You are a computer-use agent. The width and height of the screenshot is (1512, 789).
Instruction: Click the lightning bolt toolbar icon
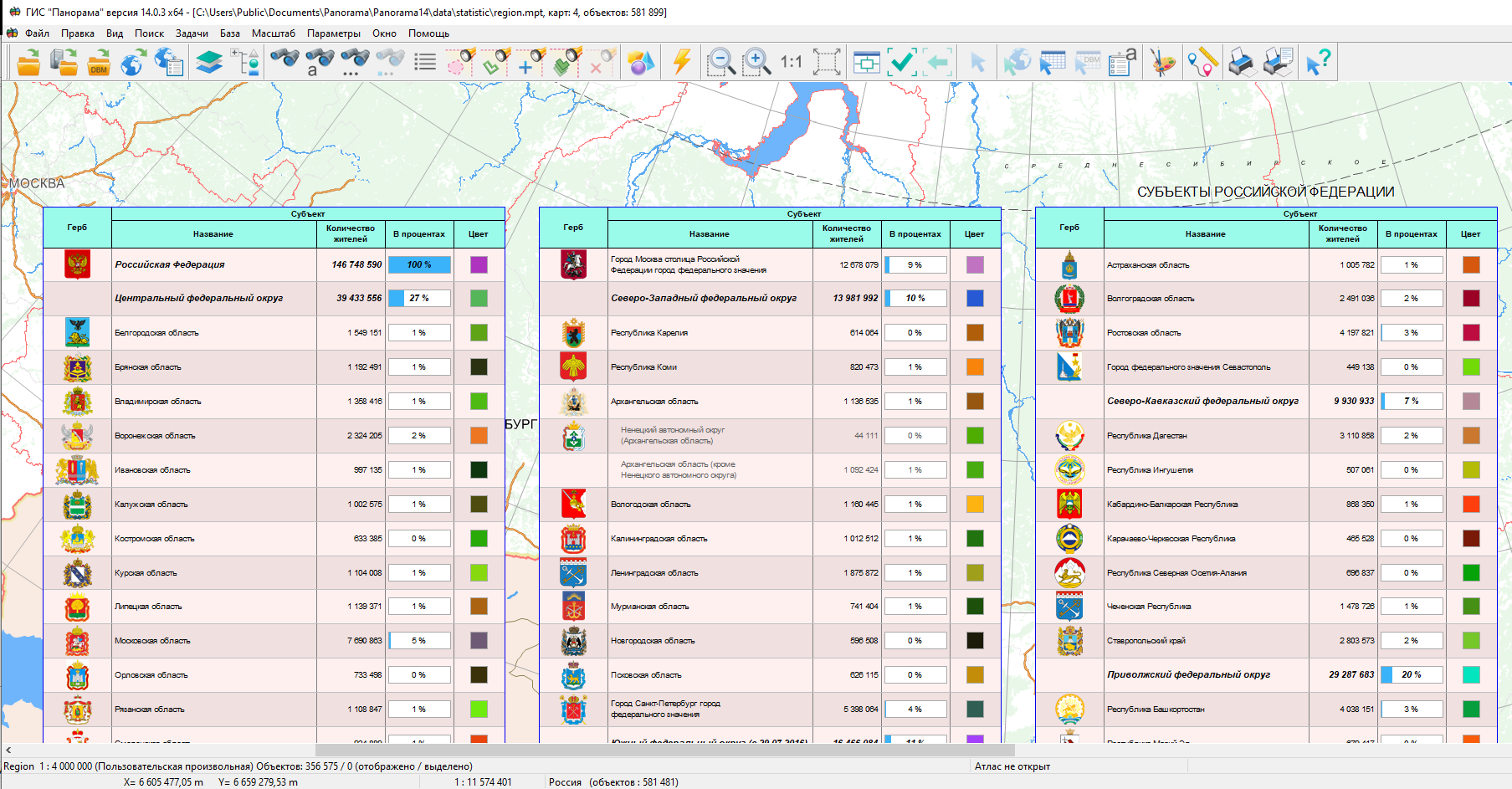pyautogui.click(x=682, y=63)
